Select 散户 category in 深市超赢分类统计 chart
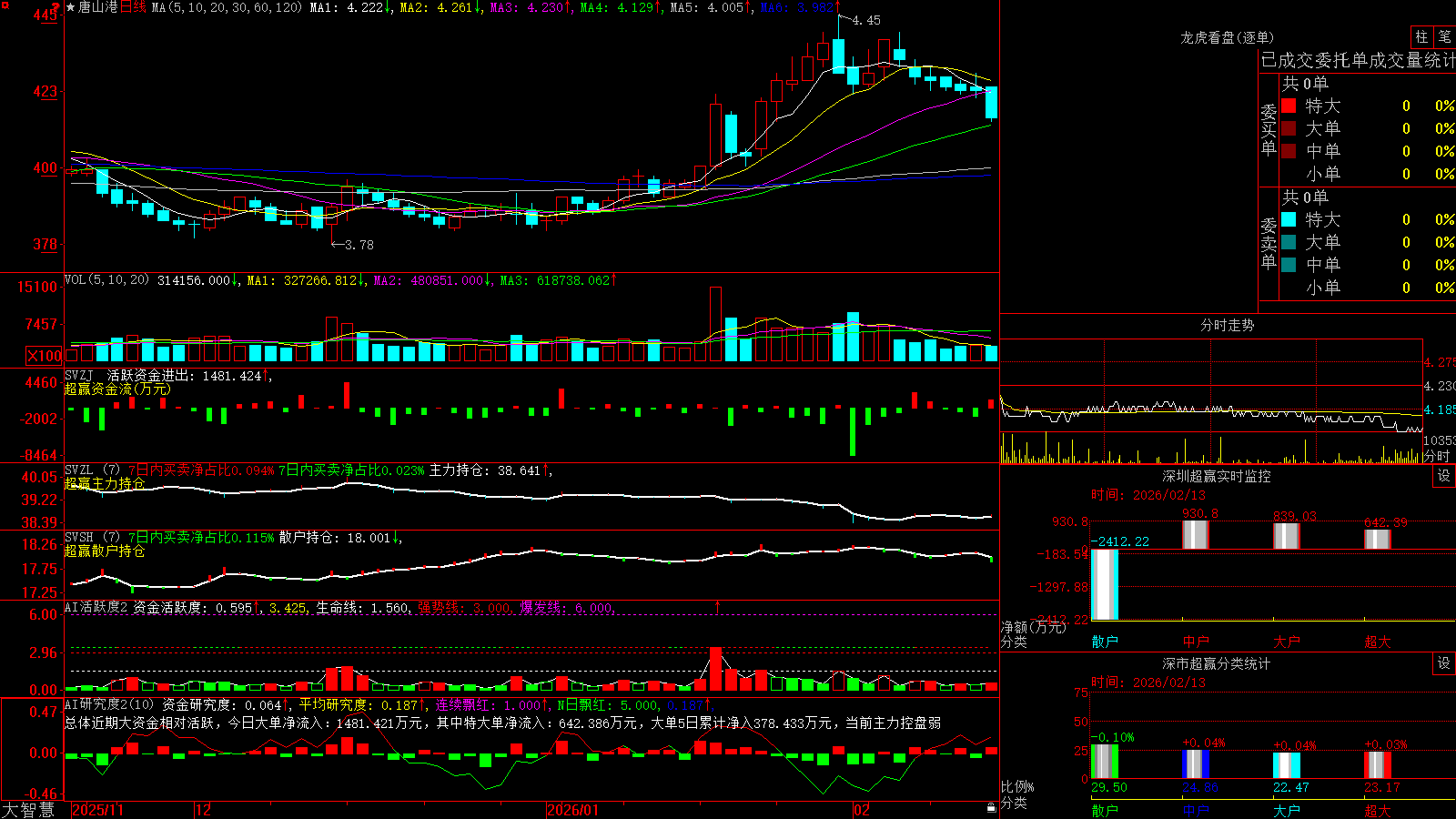Viewport: 1456px width, 819px height. pyautogui.click(x=1105, y=810)
